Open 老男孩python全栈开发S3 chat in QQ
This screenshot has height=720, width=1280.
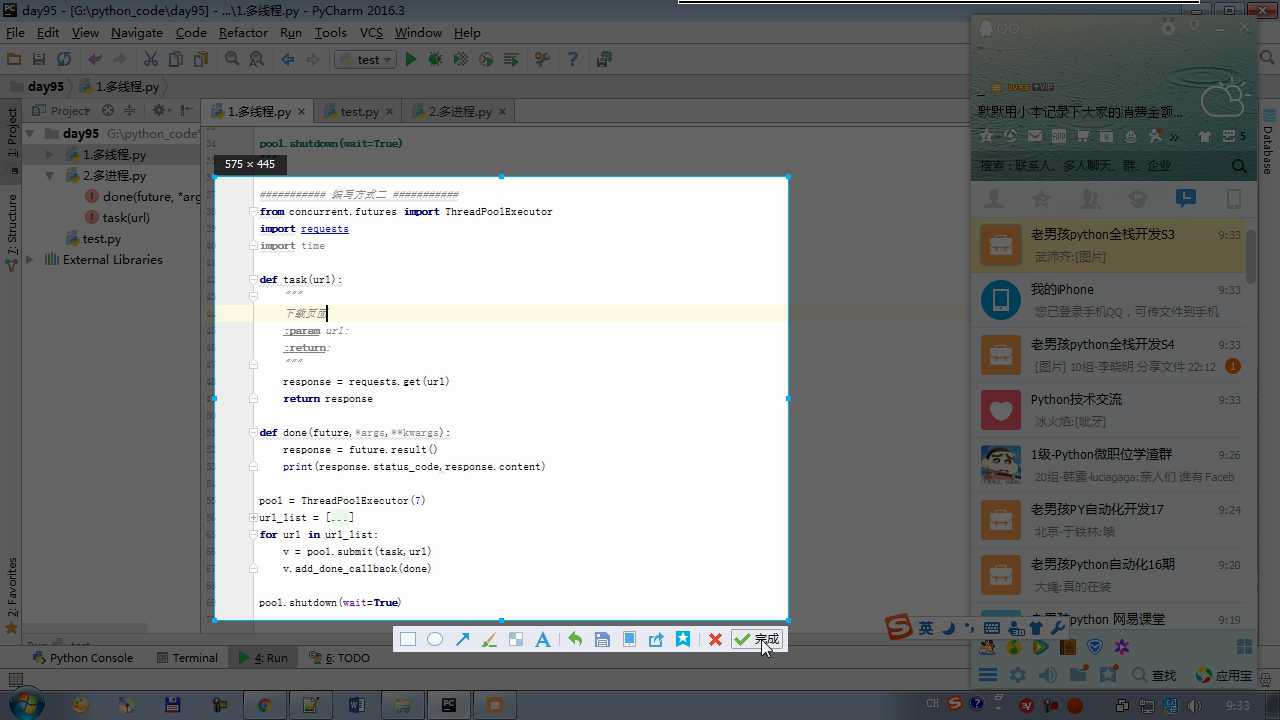pyautogui.click(x=1108, y=246)
